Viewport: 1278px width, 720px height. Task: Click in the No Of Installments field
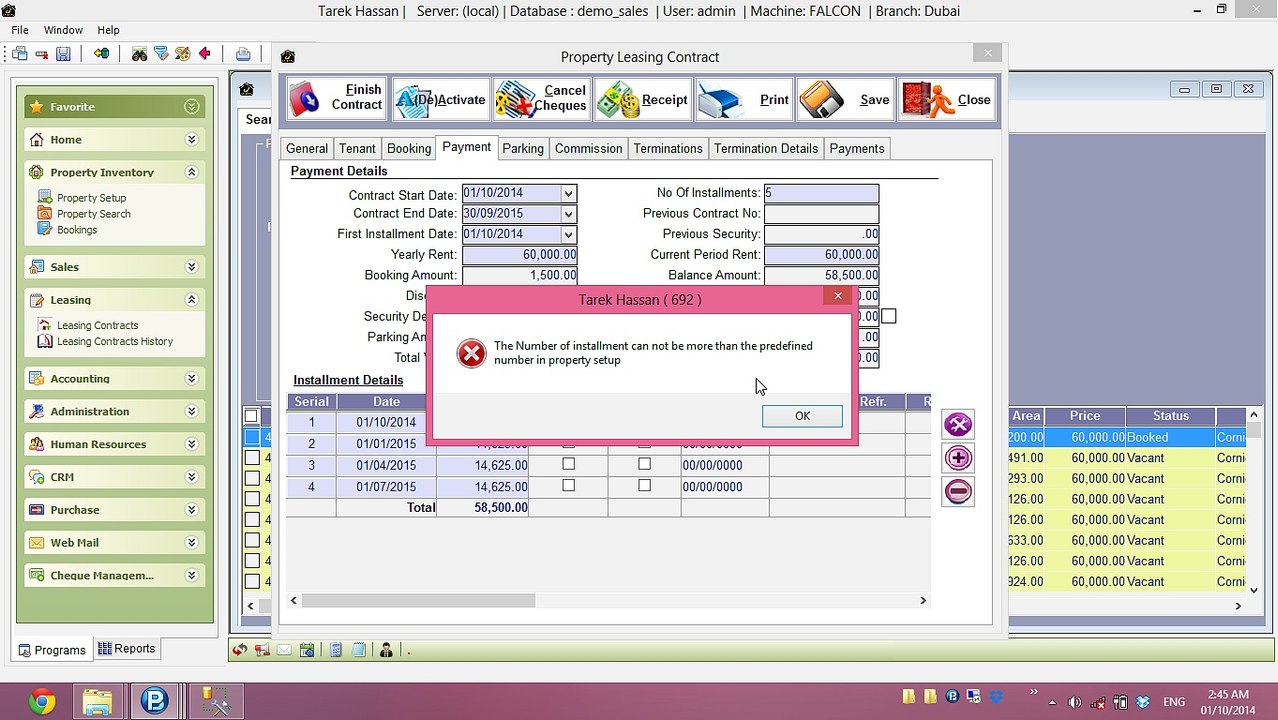click(821, 193)
